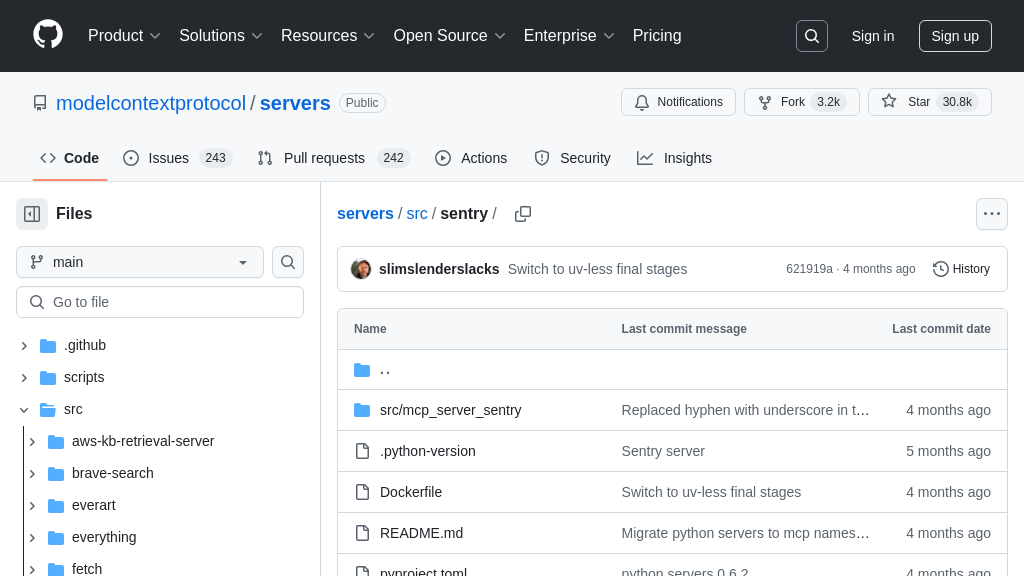Star the repository
Screen dimensions: 1024x576
pos(929,102)
